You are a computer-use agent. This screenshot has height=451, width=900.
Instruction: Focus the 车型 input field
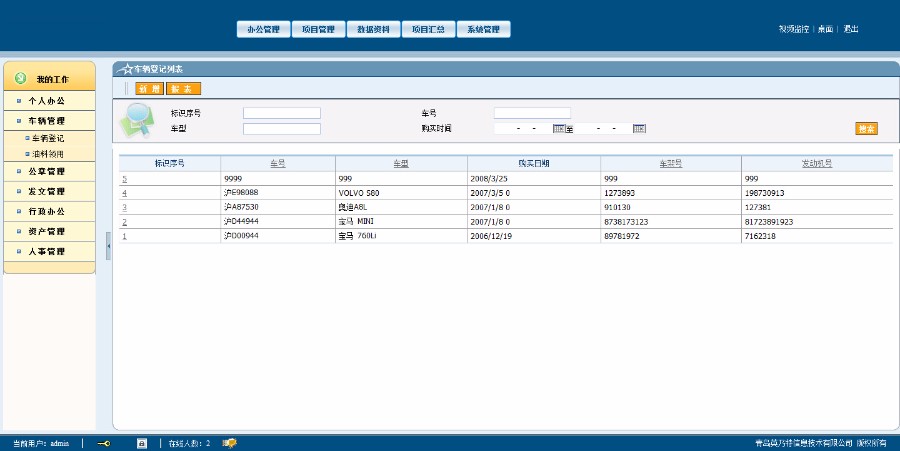click(x=282, y=129)
